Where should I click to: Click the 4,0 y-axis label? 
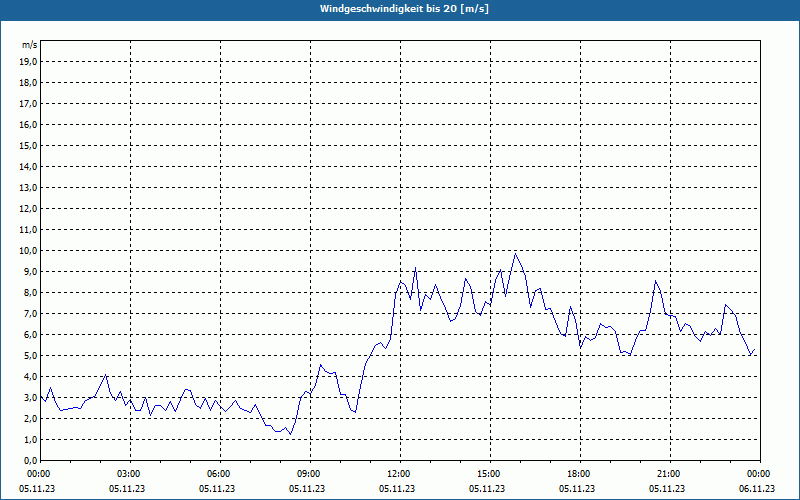[x=31, y=377]
